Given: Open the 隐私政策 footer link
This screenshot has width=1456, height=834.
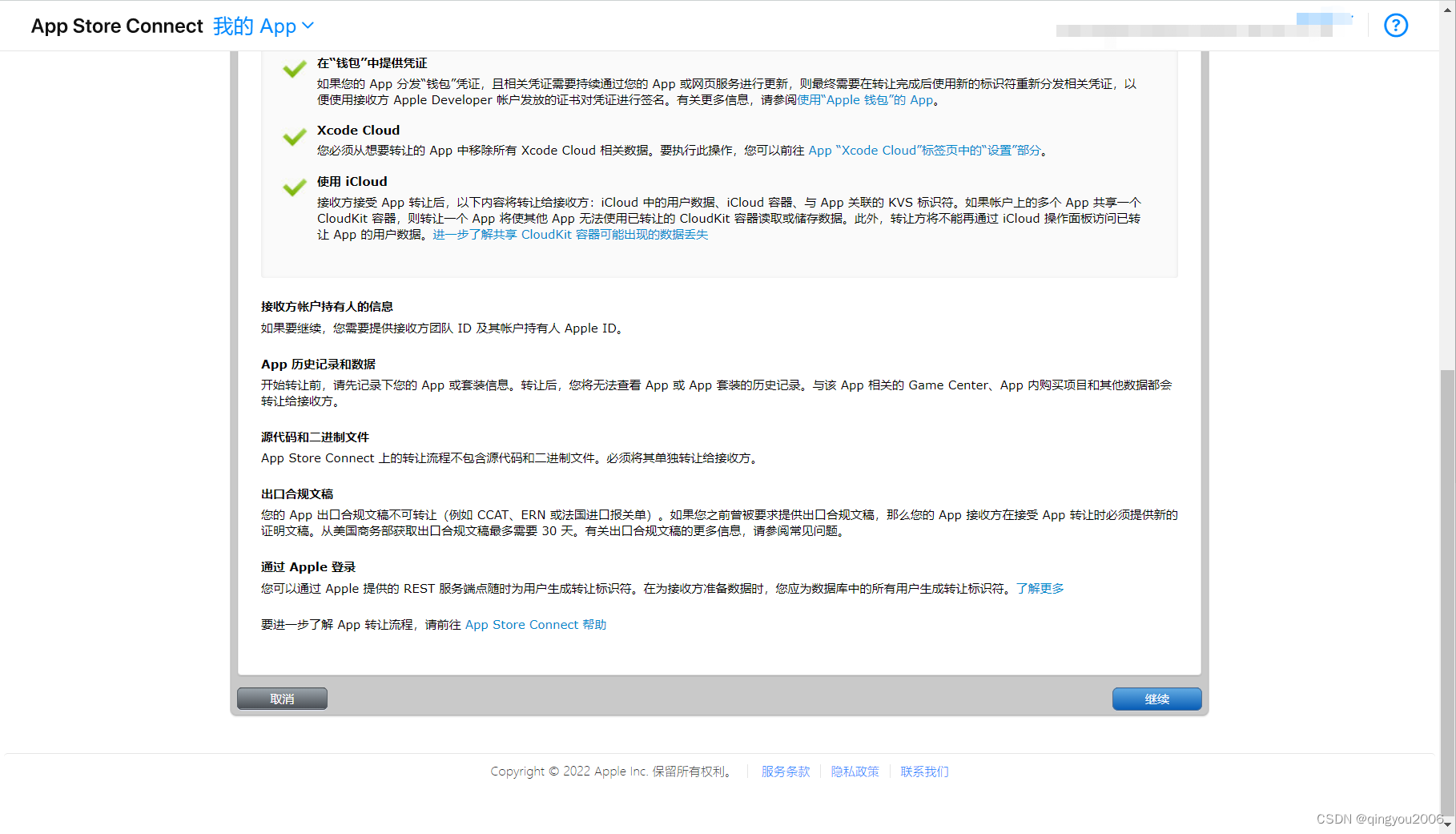Looking at the screenshot, I should pos(855,772).
